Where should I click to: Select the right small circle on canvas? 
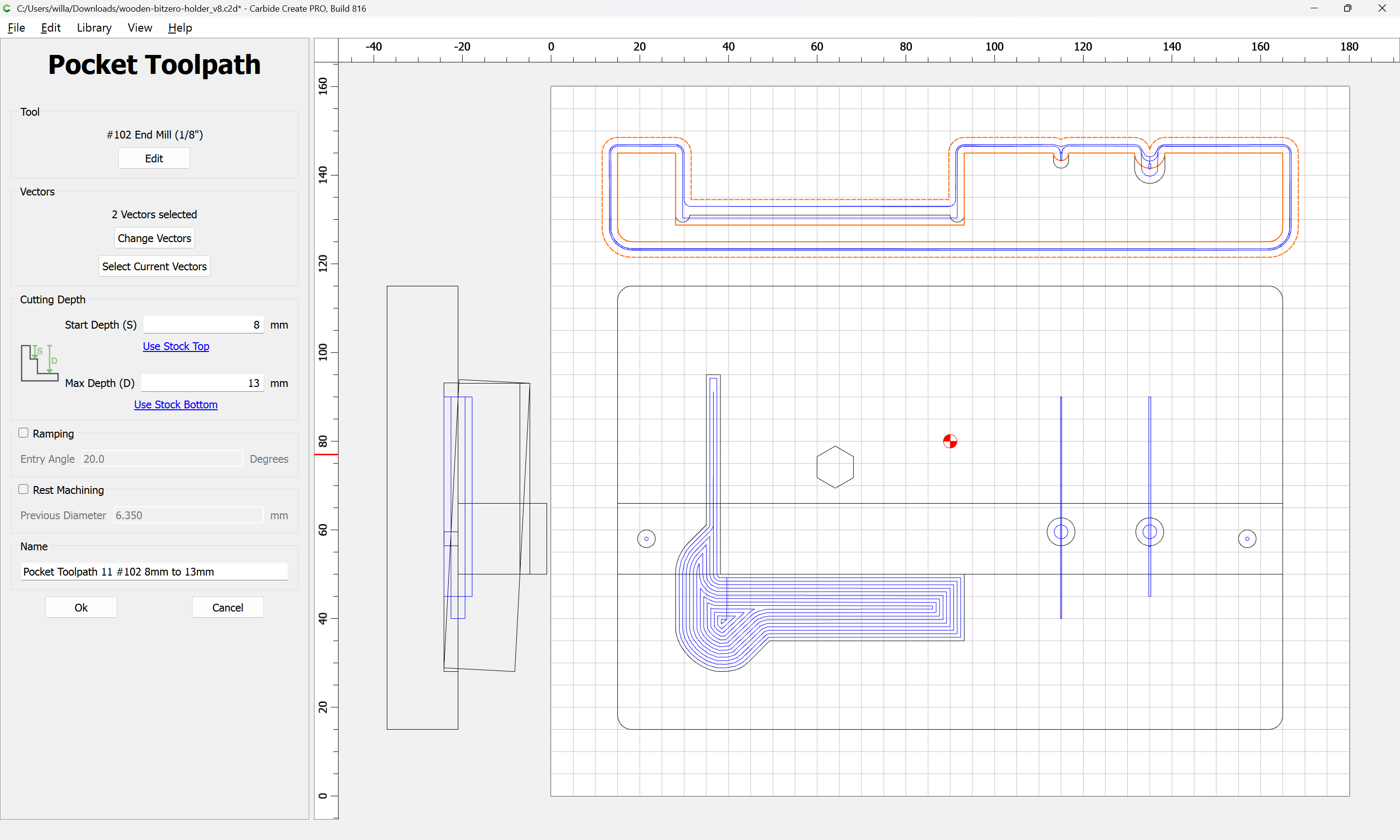(1247, 538)
